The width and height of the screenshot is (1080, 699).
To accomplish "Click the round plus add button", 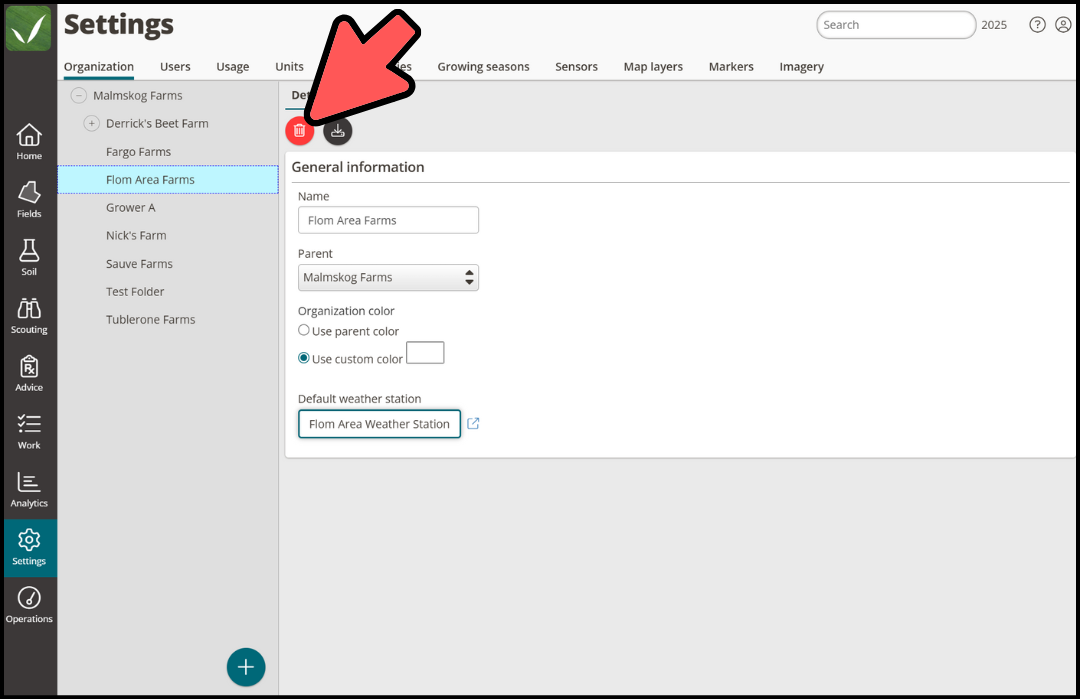I will tap(246, 667).
